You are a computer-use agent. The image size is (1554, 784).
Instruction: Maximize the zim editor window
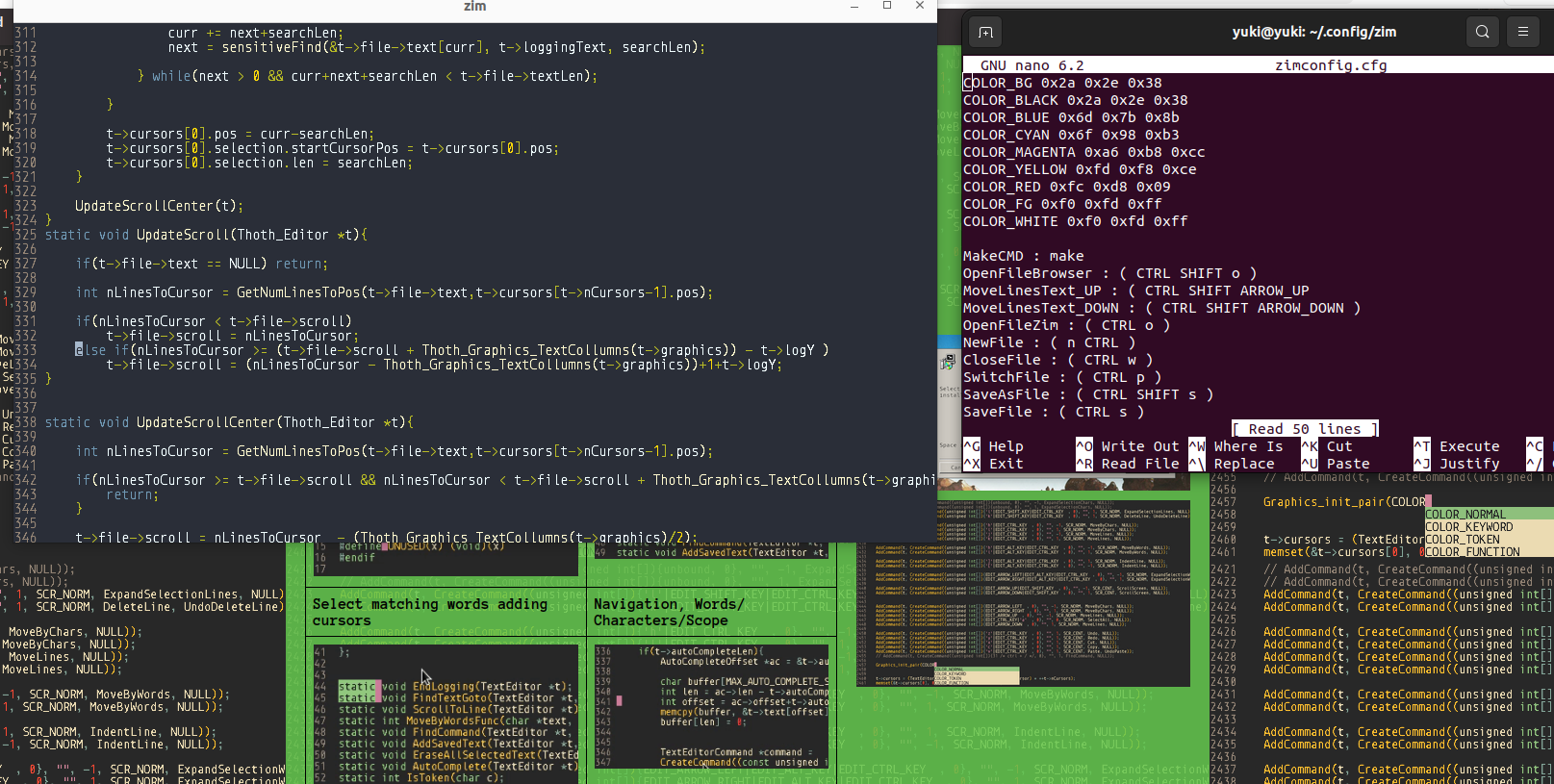point(887,6)
